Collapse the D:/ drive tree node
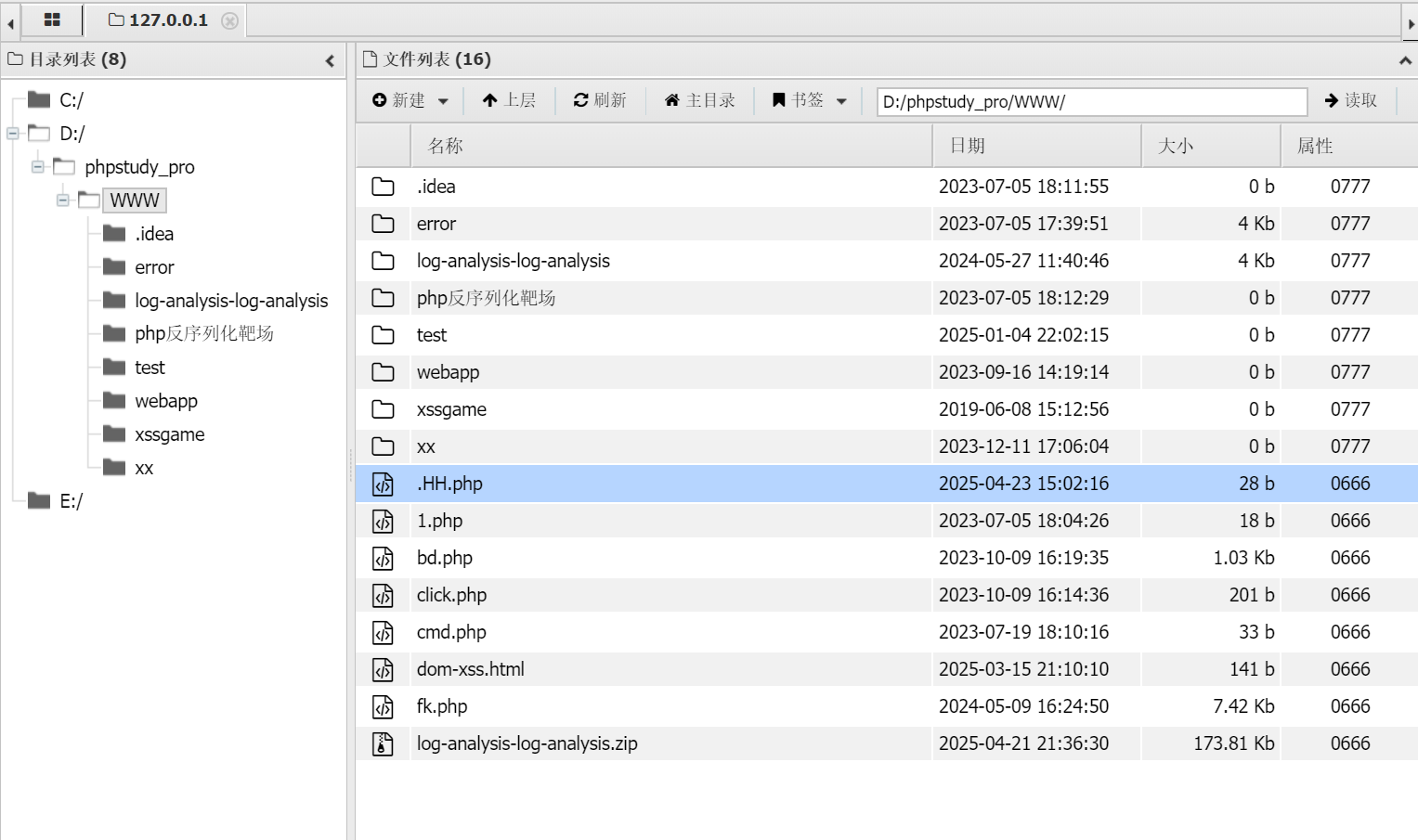 tap(13, 134)
